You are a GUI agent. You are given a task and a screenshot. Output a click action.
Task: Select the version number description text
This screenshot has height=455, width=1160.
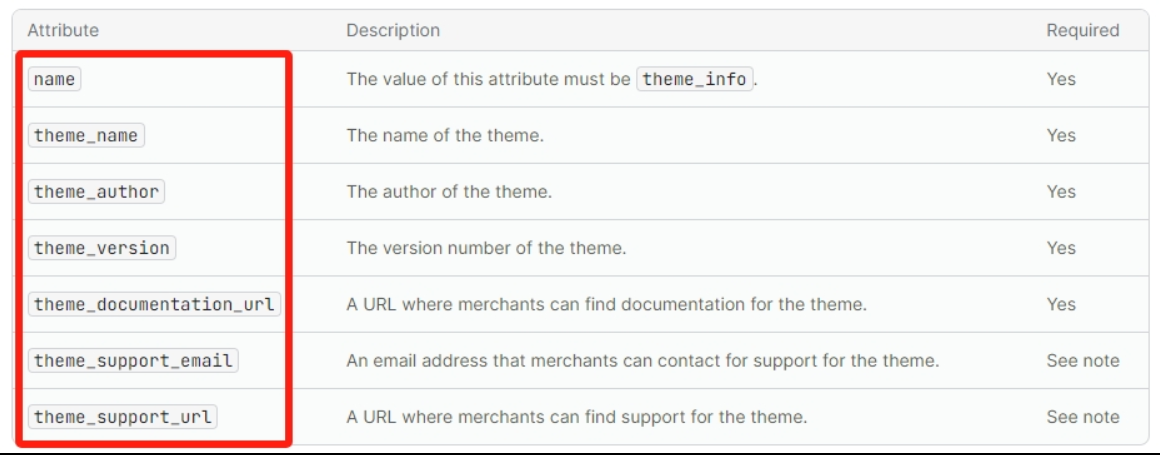[486, 247]
